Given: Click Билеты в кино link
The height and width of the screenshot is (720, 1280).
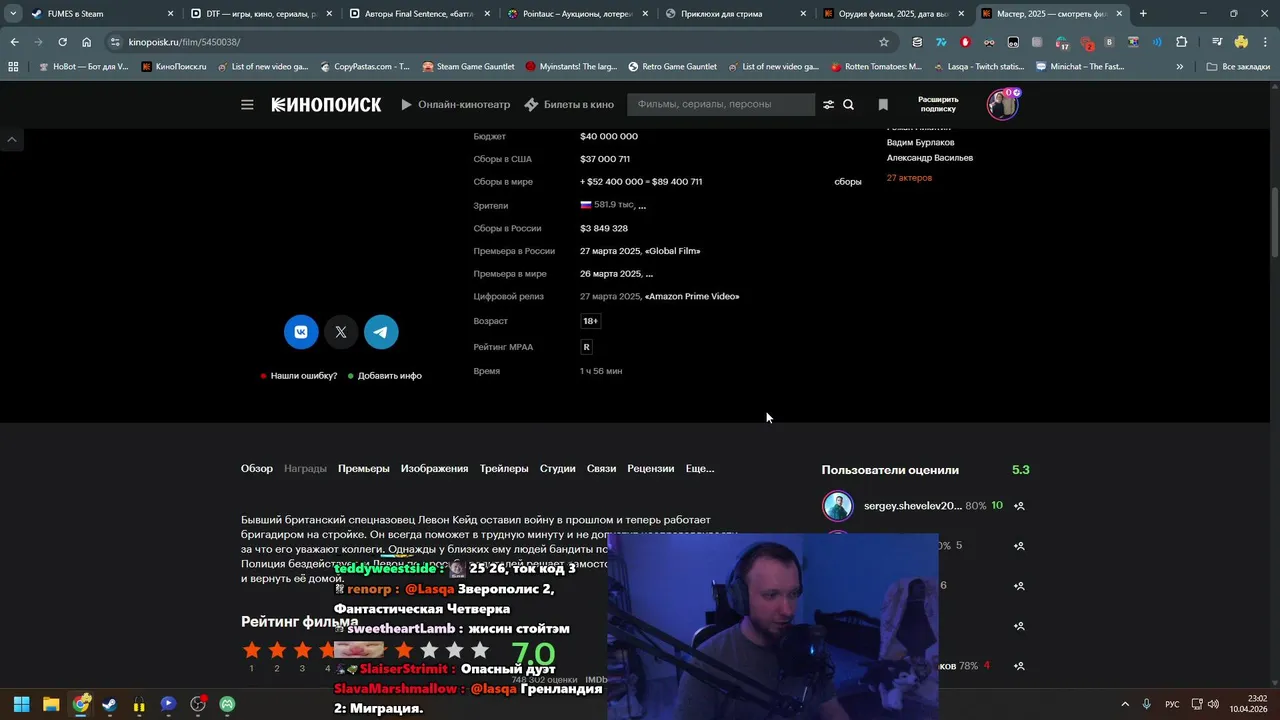Looking at the screenshot, I should (569, 104).
